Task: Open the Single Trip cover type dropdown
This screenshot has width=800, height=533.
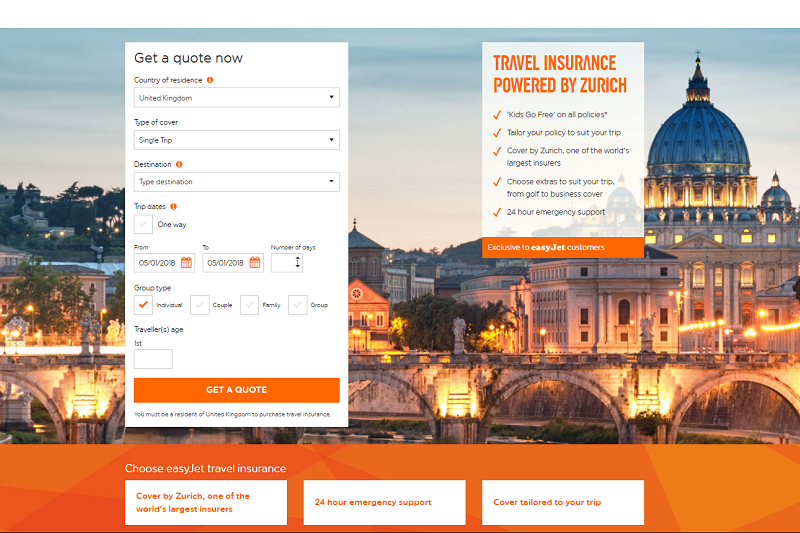Action: [237, 140]
